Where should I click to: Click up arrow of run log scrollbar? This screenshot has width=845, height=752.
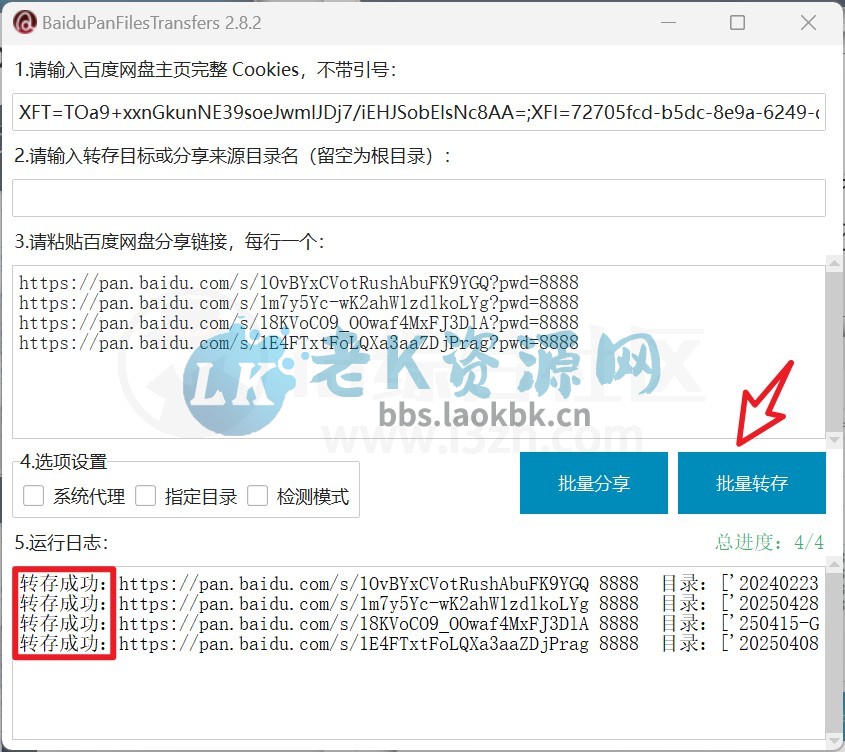(x=835, y=564)
